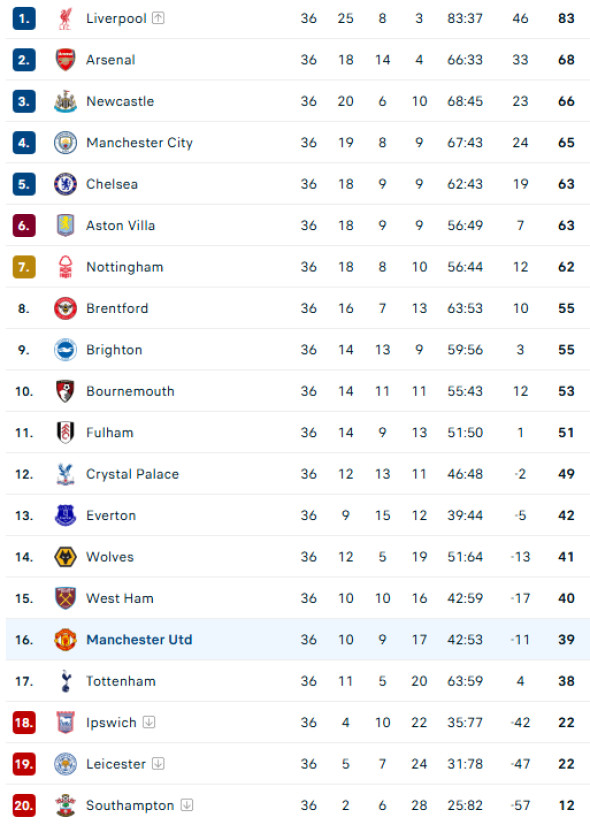Image resolution: width=590 pixels, height=824 pixels.
Task: Click the relegation arrow icon beside Southampton
Action: [187, 805]
